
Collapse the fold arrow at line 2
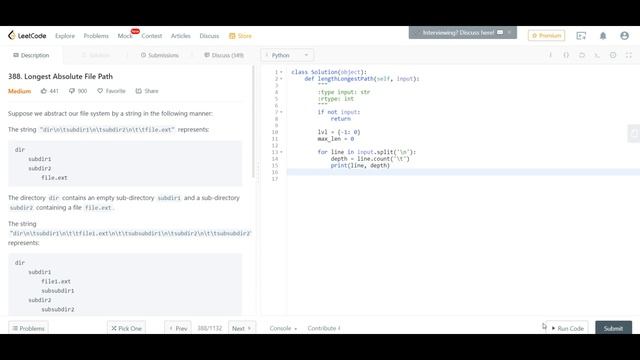coord(281,79)
